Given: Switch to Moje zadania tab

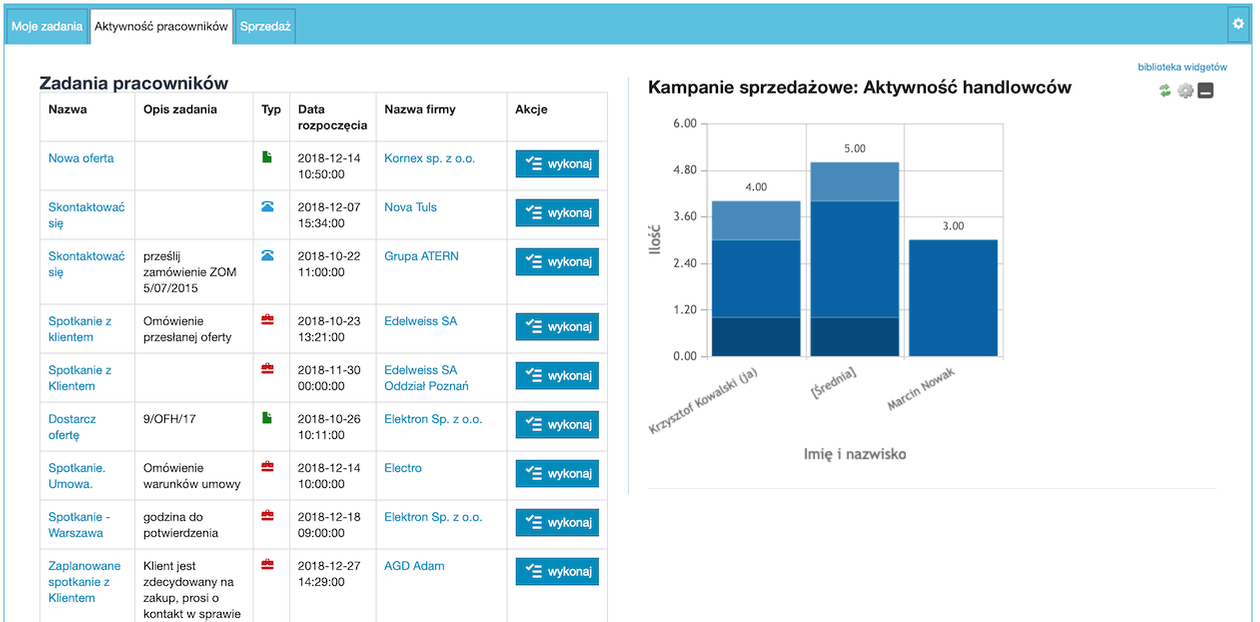Looking at the screenshot, I should point(46,27).
